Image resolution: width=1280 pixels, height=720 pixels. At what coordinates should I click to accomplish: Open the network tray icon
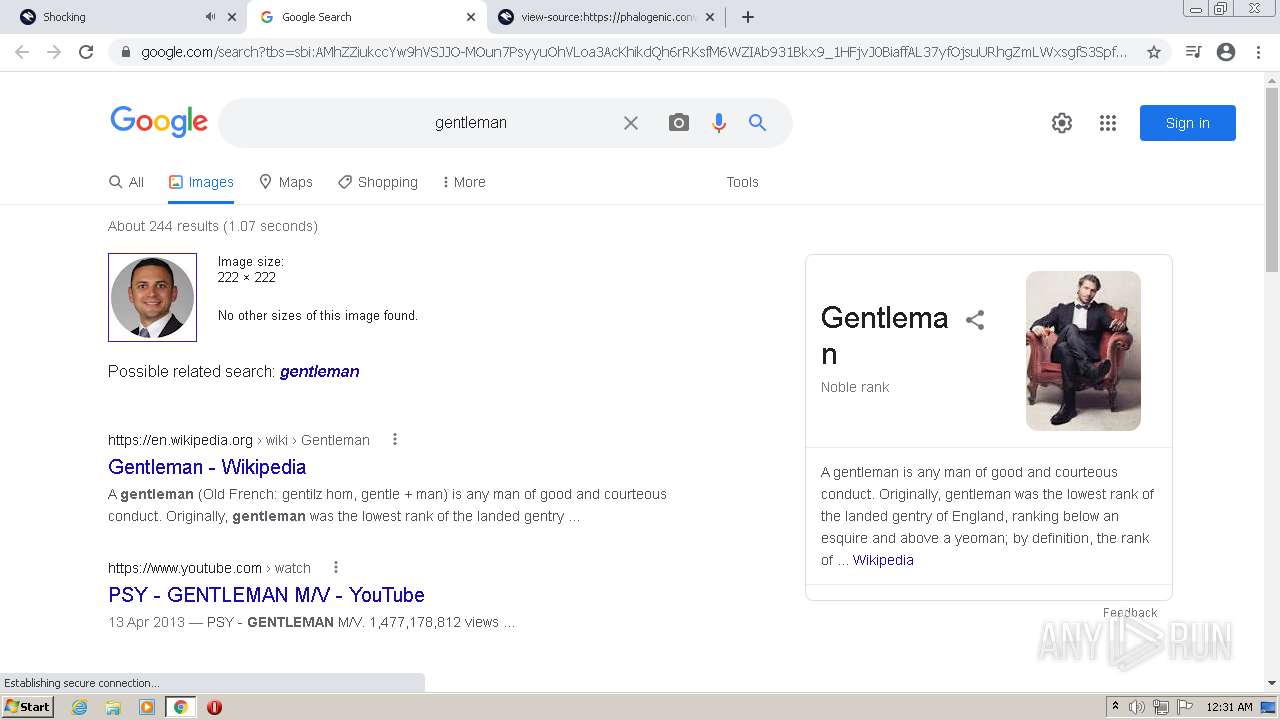click(1161, 707)
